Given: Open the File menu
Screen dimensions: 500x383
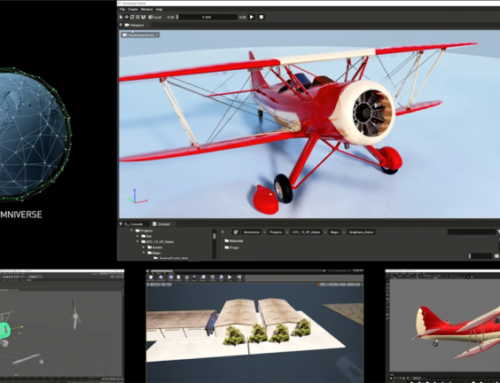Looking at the screenshot, I should coord(122,9).
